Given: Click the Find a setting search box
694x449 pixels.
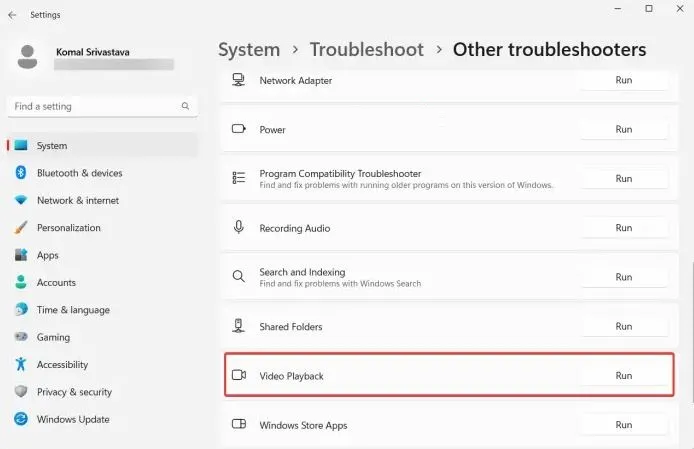Looking at the screenshot, I should coord(95,106).
